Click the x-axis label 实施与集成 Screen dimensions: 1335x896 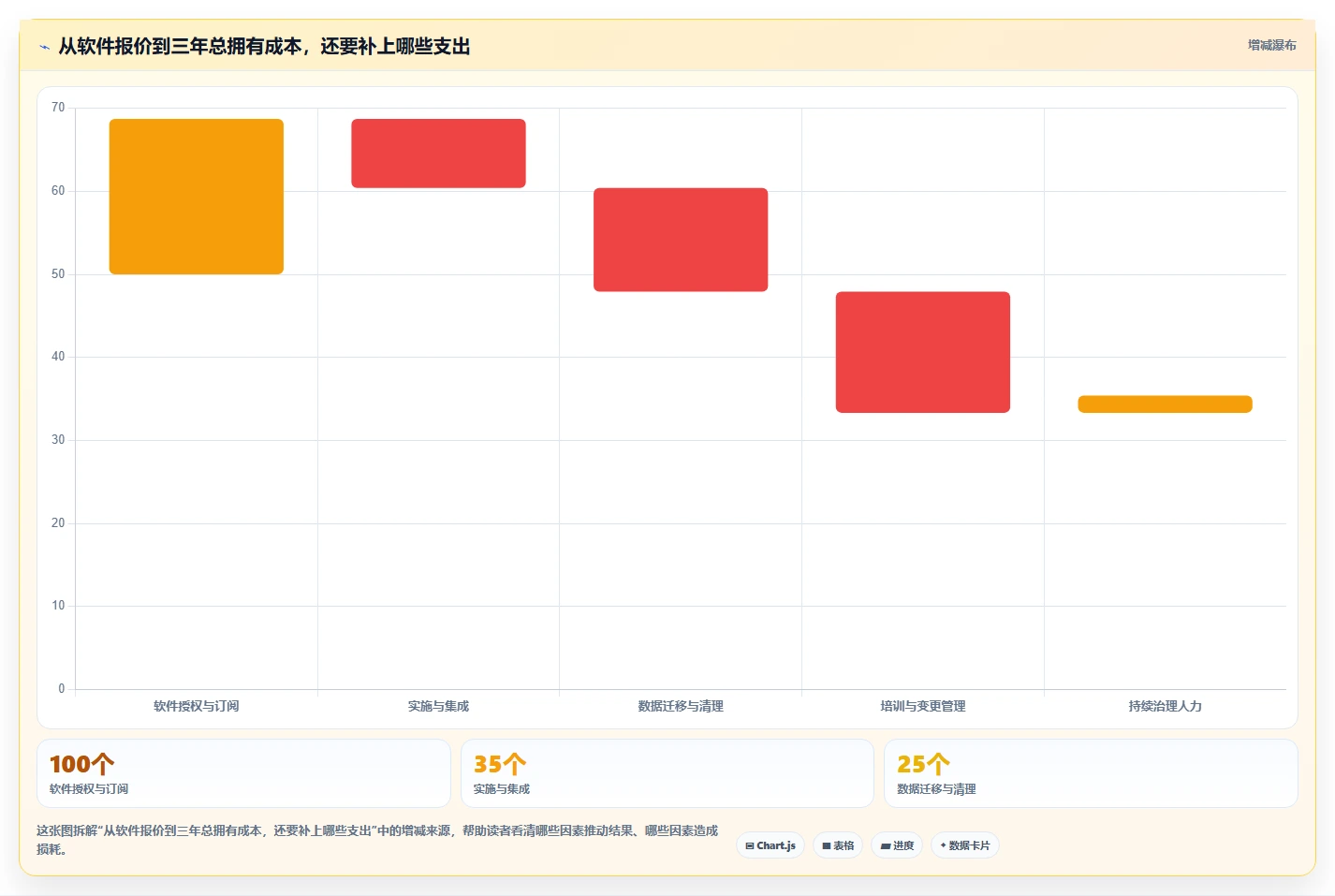pyautogui.click(x=438, y=706)
